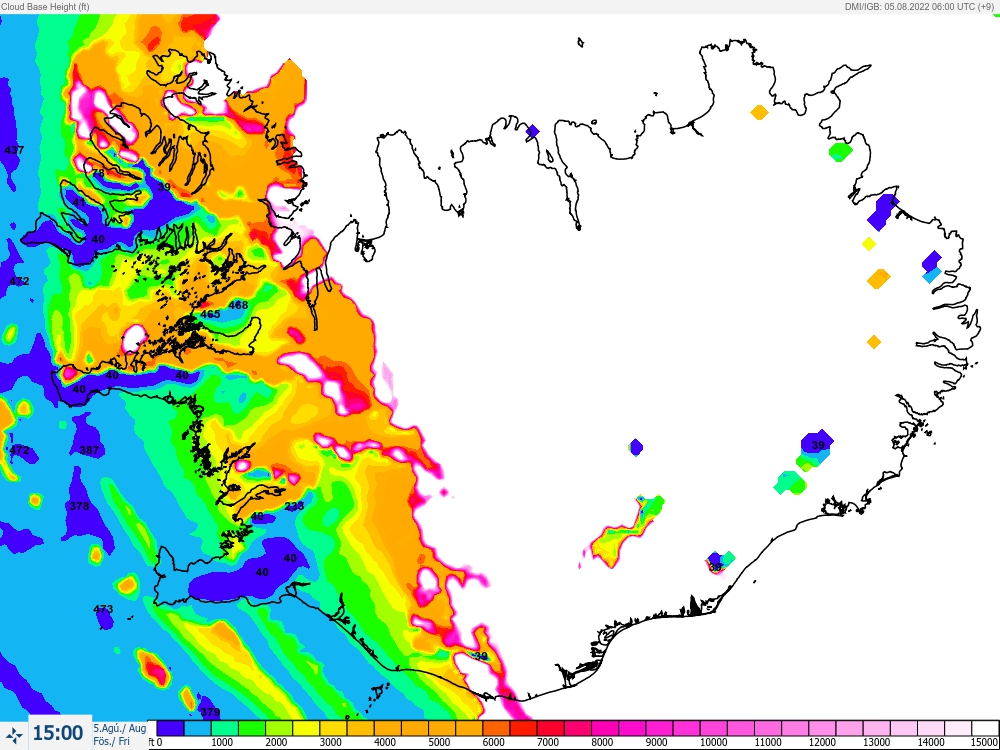Pick the yellow legend swatch left of 3000

(305, 728)
